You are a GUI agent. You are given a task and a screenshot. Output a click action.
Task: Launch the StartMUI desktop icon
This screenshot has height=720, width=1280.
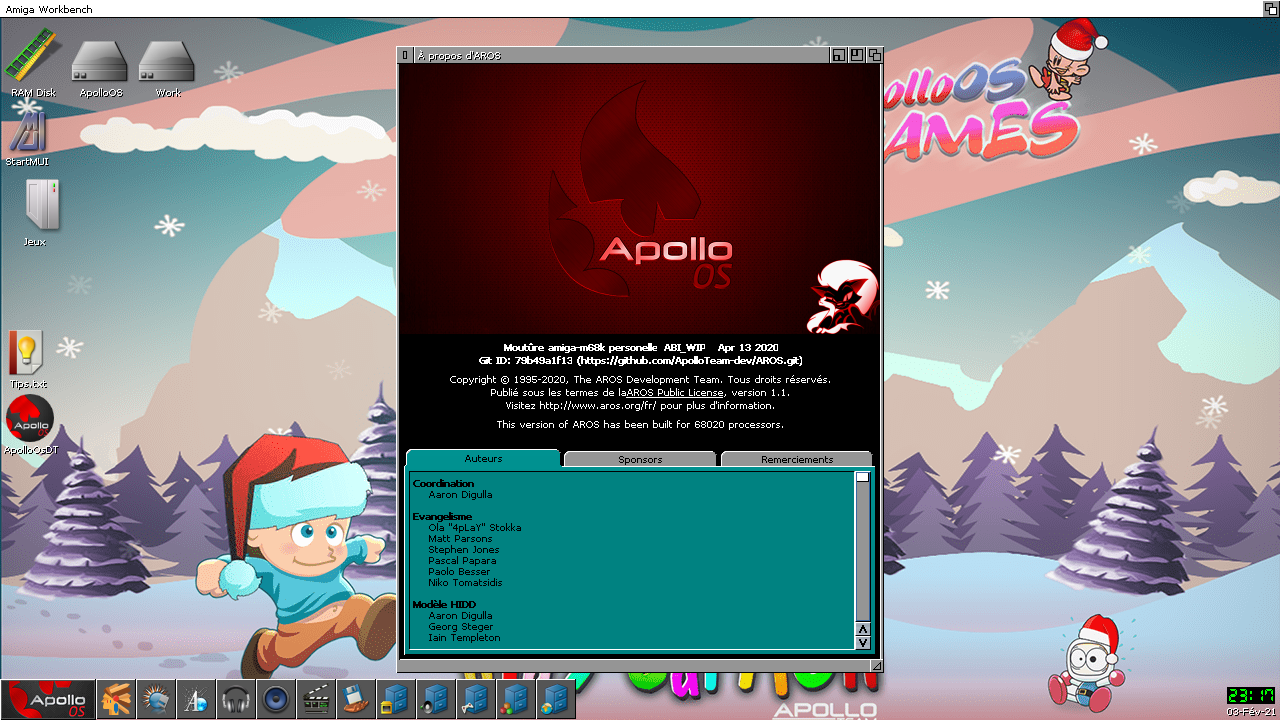point(27,138)
